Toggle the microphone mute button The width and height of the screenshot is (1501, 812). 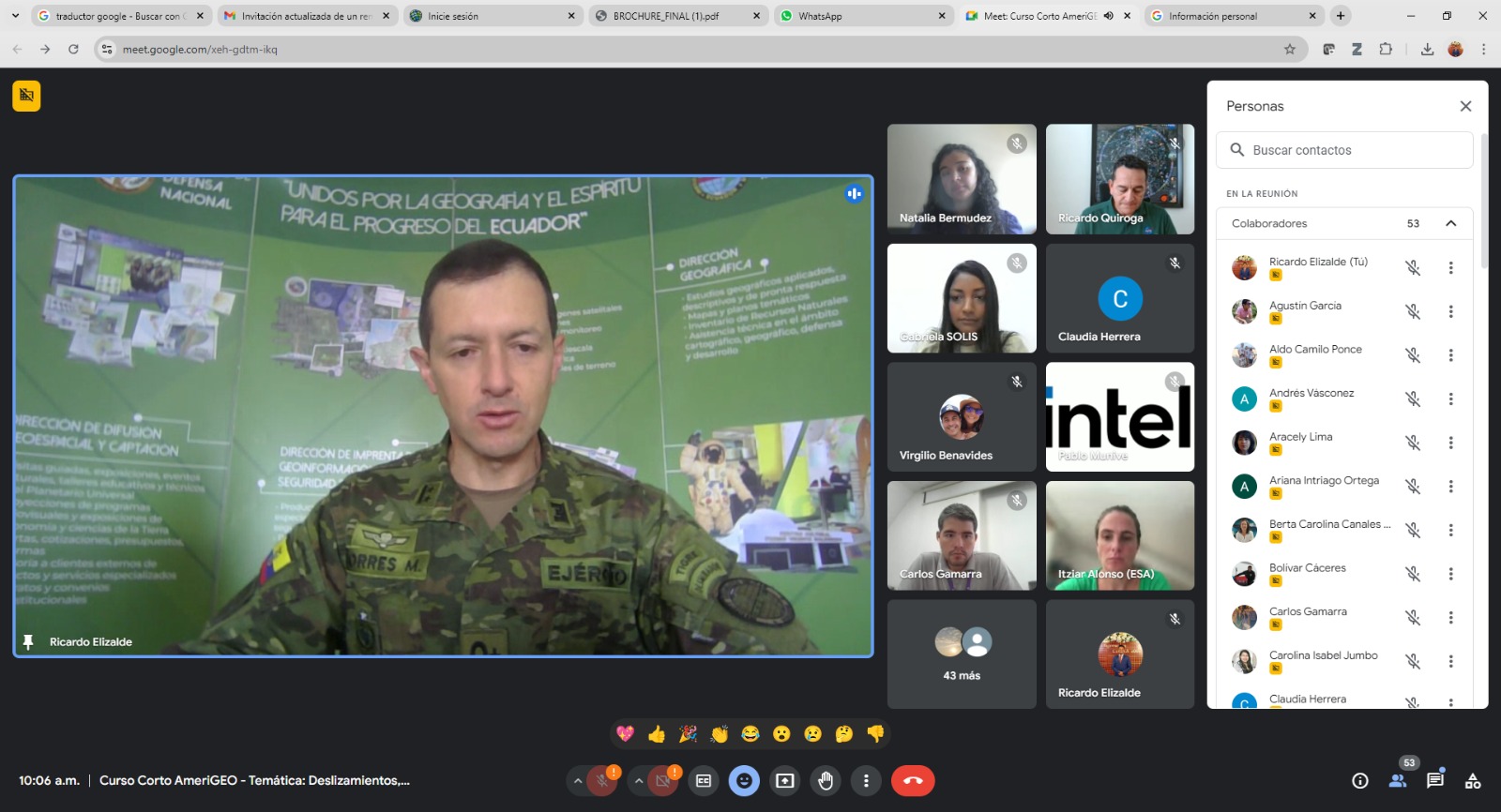tap(602, 780)
